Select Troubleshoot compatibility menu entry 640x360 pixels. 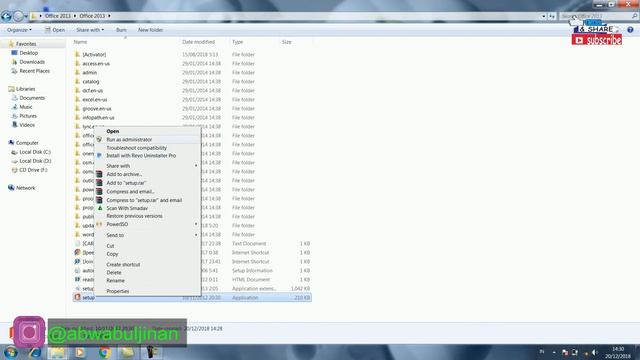coord(136,148)
